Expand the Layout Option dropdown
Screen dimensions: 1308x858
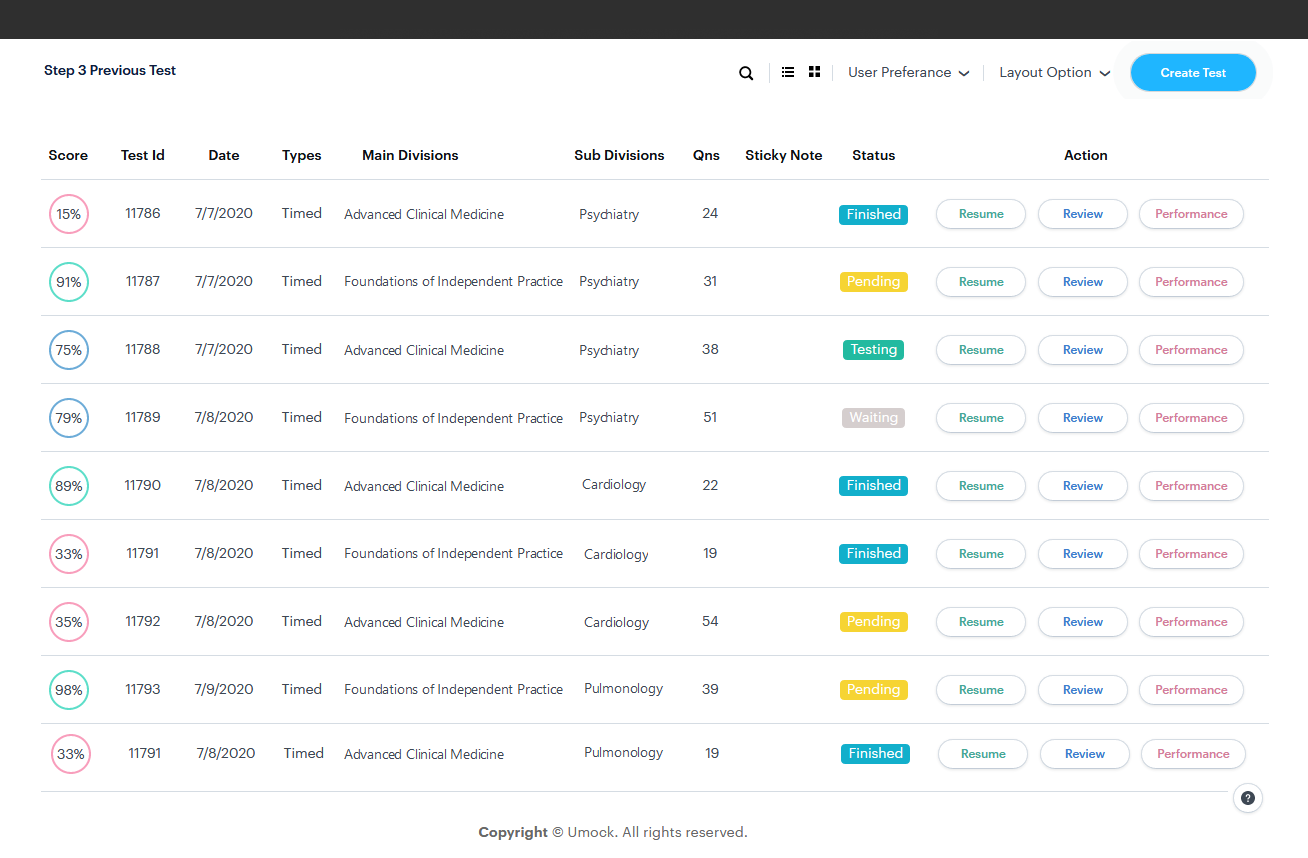pyautogui.click(x=1055, y=73)
